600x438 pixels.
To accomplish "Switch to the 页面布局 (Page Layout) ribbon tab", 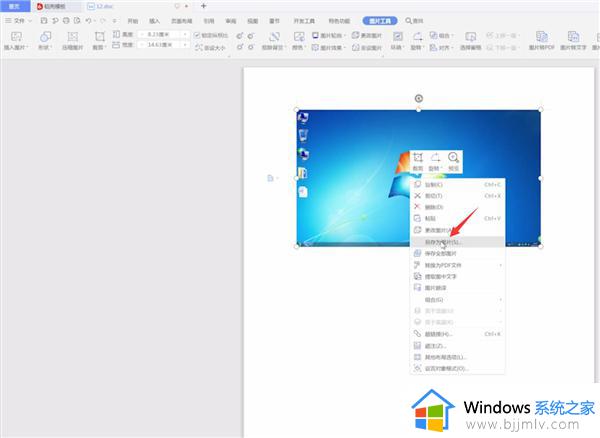I will [x=181, y=21].
